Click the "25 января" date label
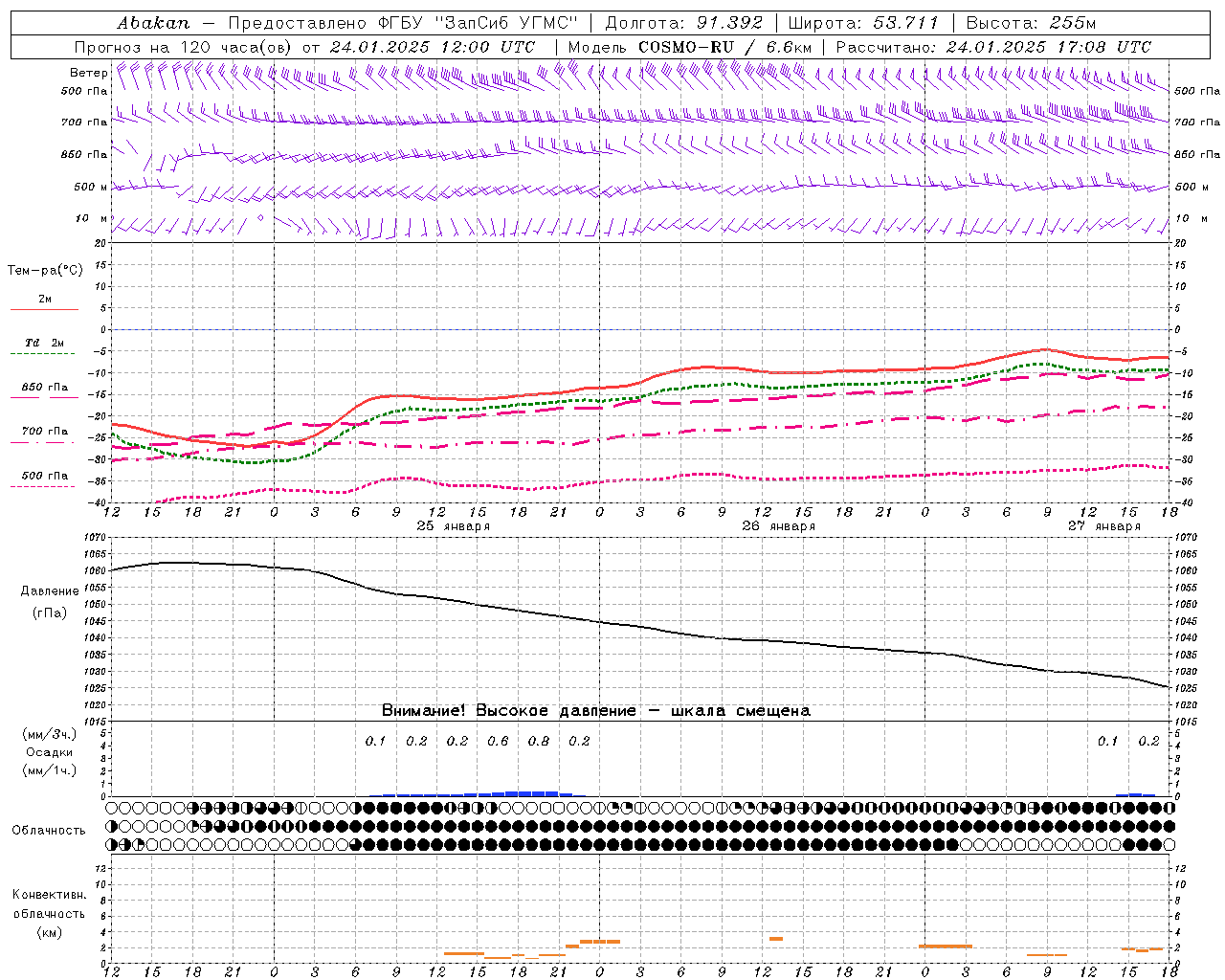Viewport: 1225px width, 980px height. coord(454,526)
